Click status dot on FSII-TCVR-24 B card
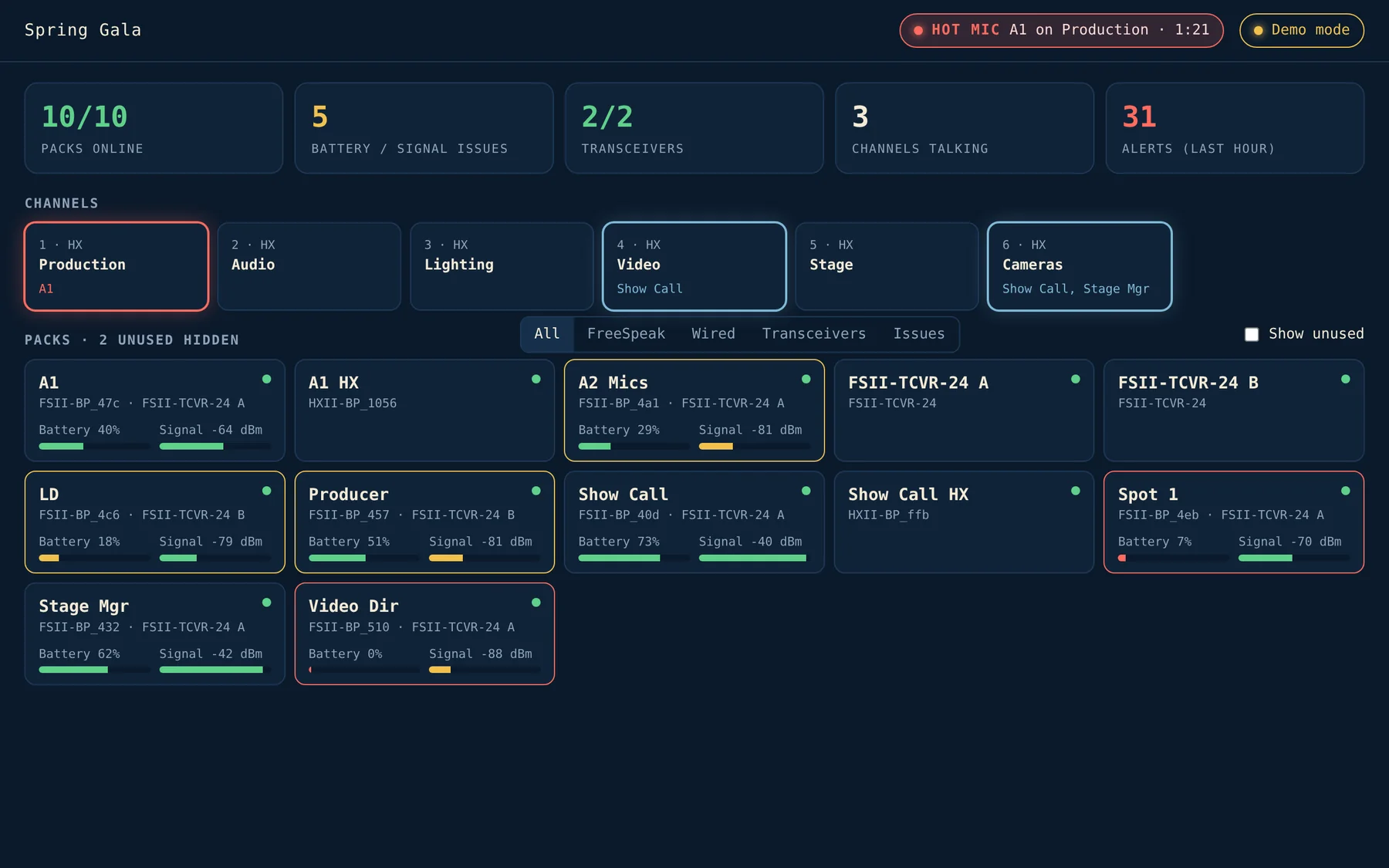 tap(1345, 379)
